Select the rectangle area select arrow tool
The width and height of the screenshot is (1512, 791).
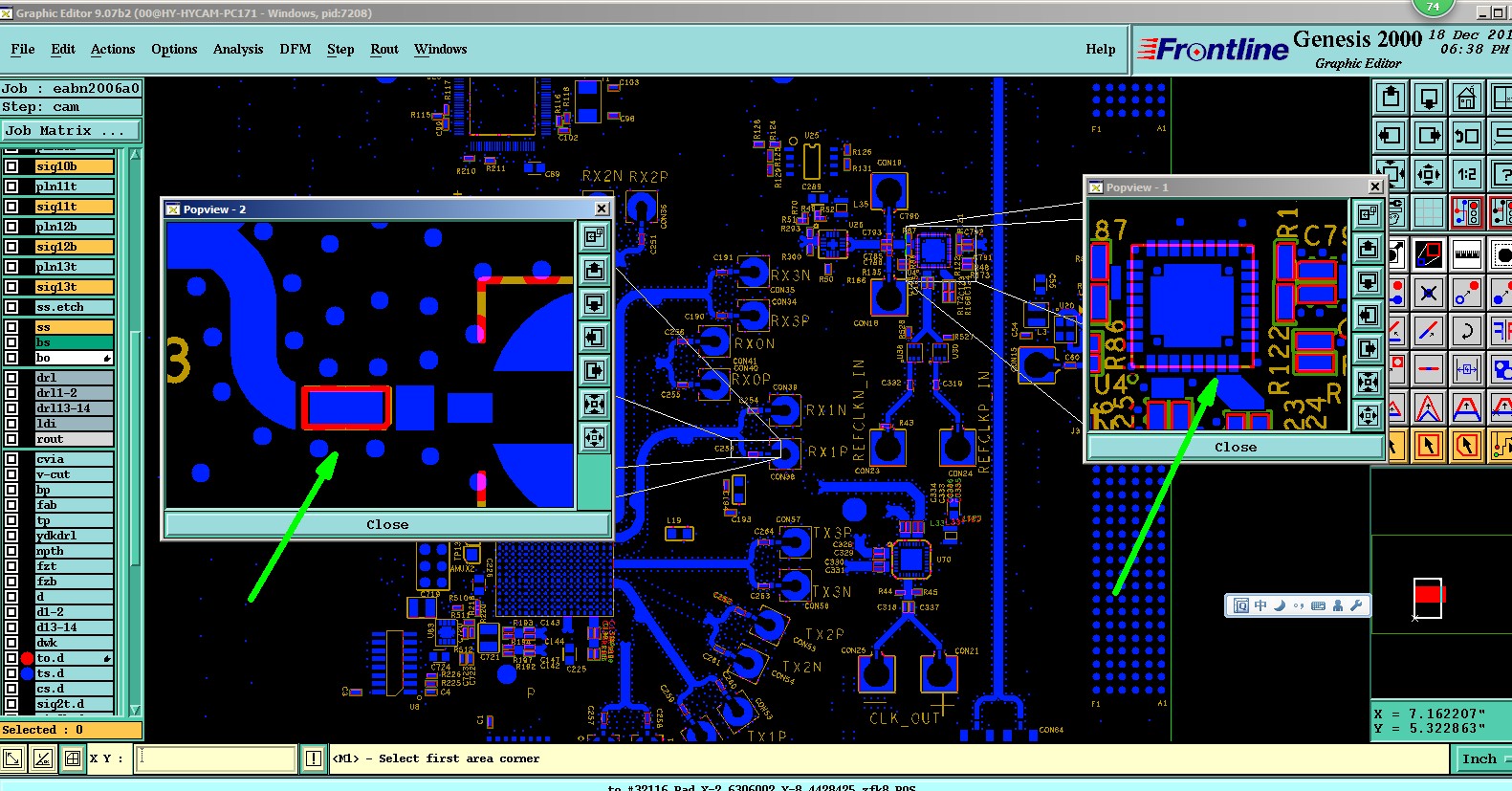tap(1429, 445)
